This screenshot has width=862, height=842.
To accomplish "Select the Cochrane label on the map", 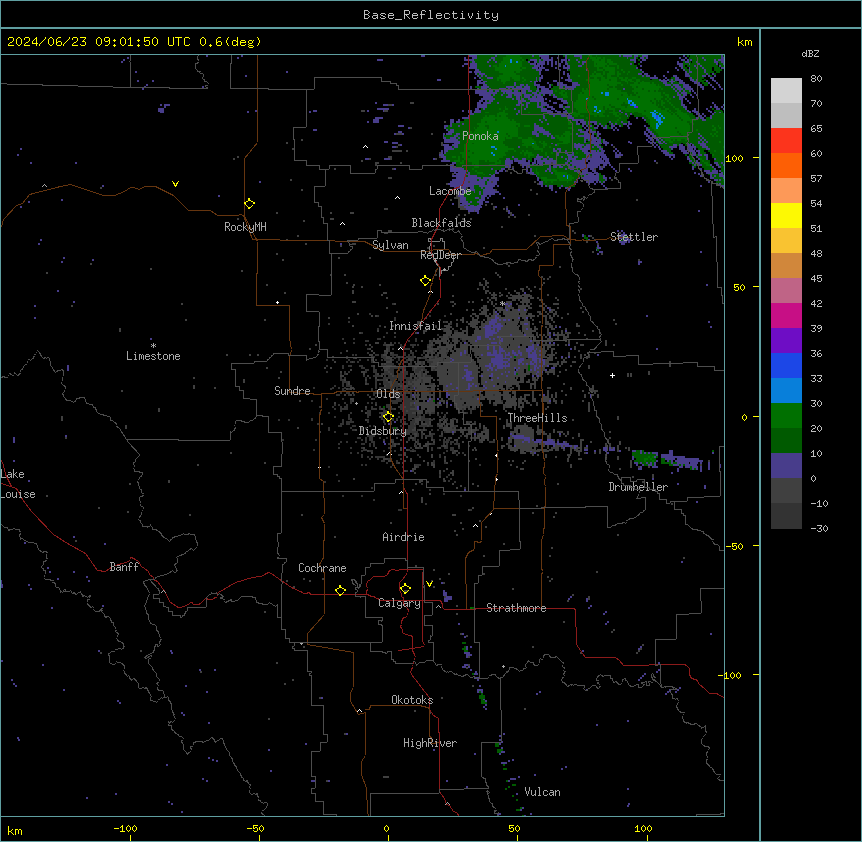I will tap(322, 568).
